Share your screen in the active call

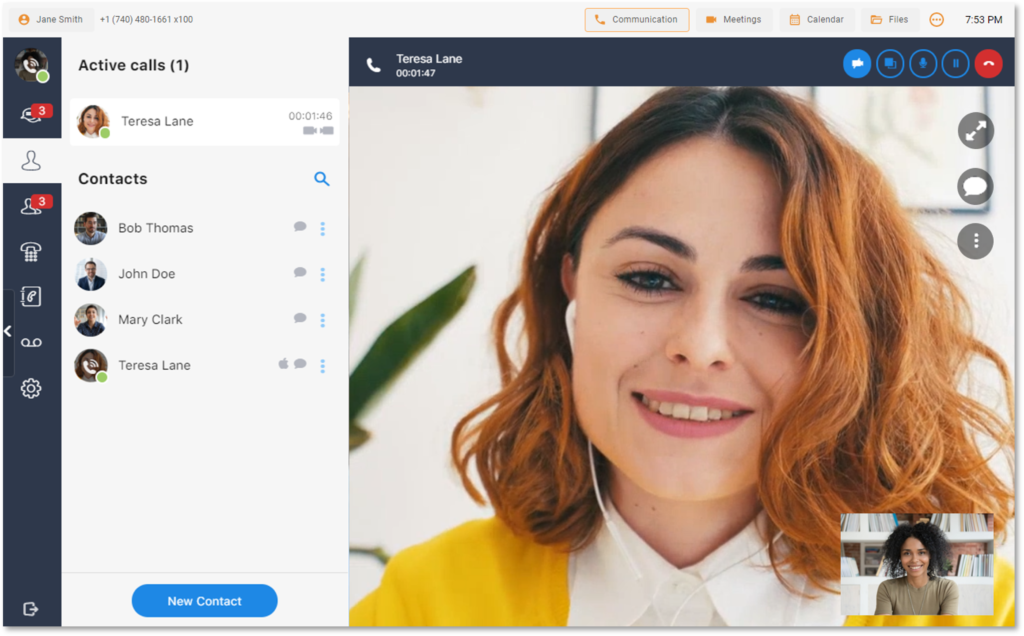click(890, 63)
